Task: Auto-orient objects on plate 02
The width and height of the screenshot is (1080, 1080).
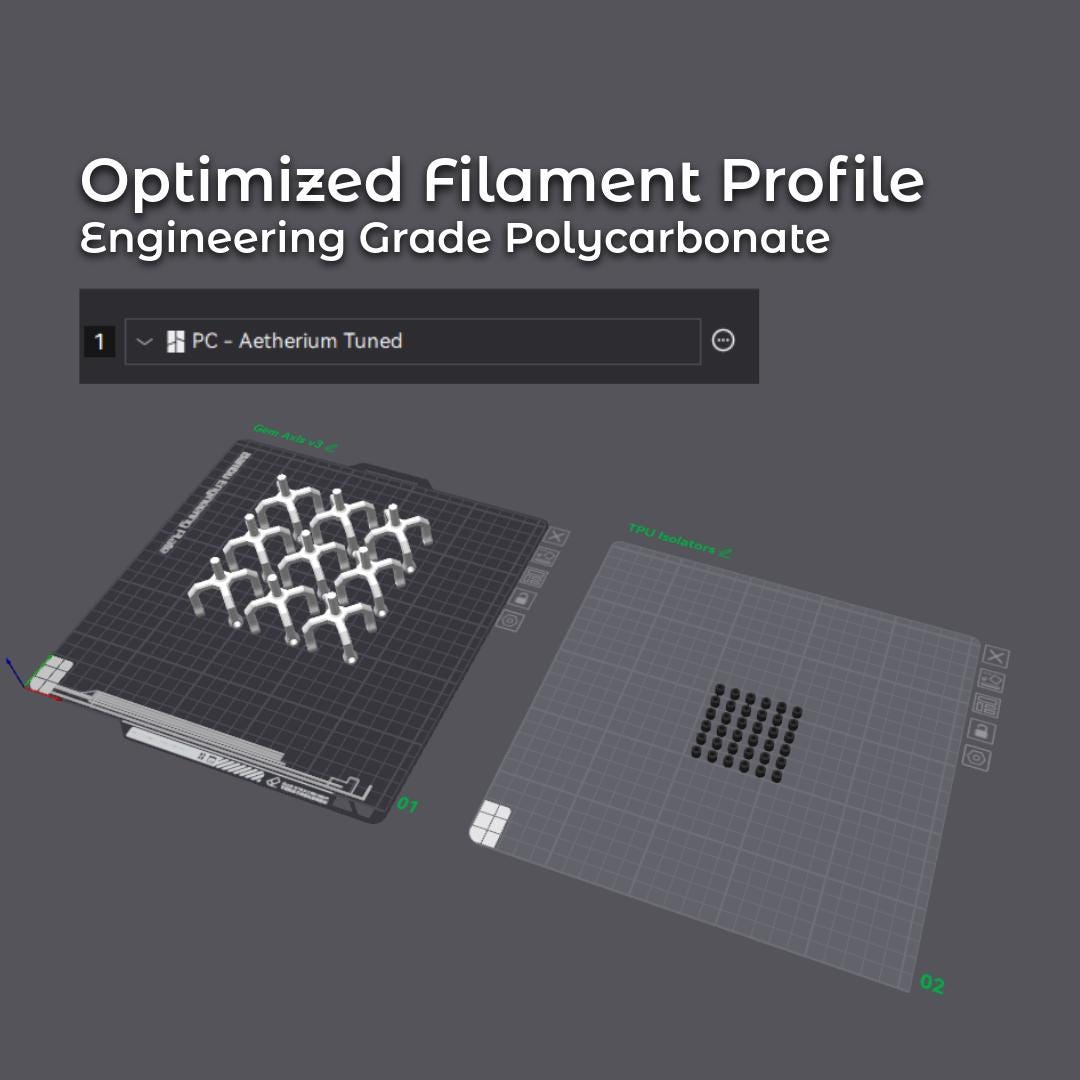Action: (991, 681)
